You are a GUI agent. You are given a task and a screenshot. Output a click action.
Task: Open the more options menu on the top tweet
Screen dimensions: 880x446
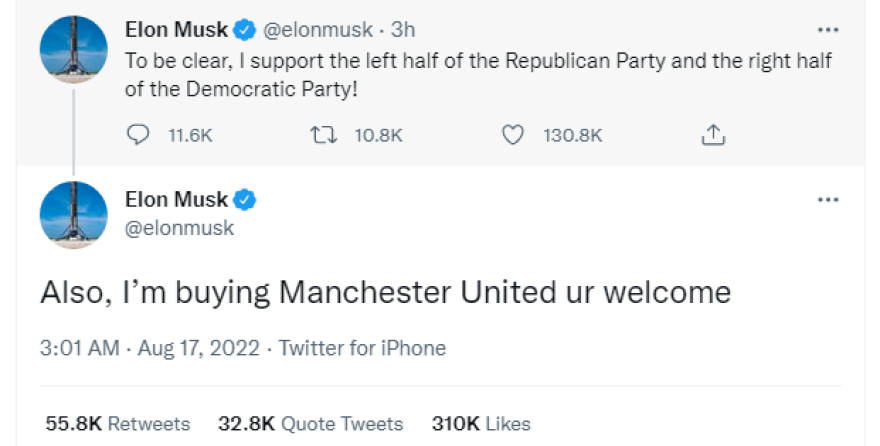828,30
